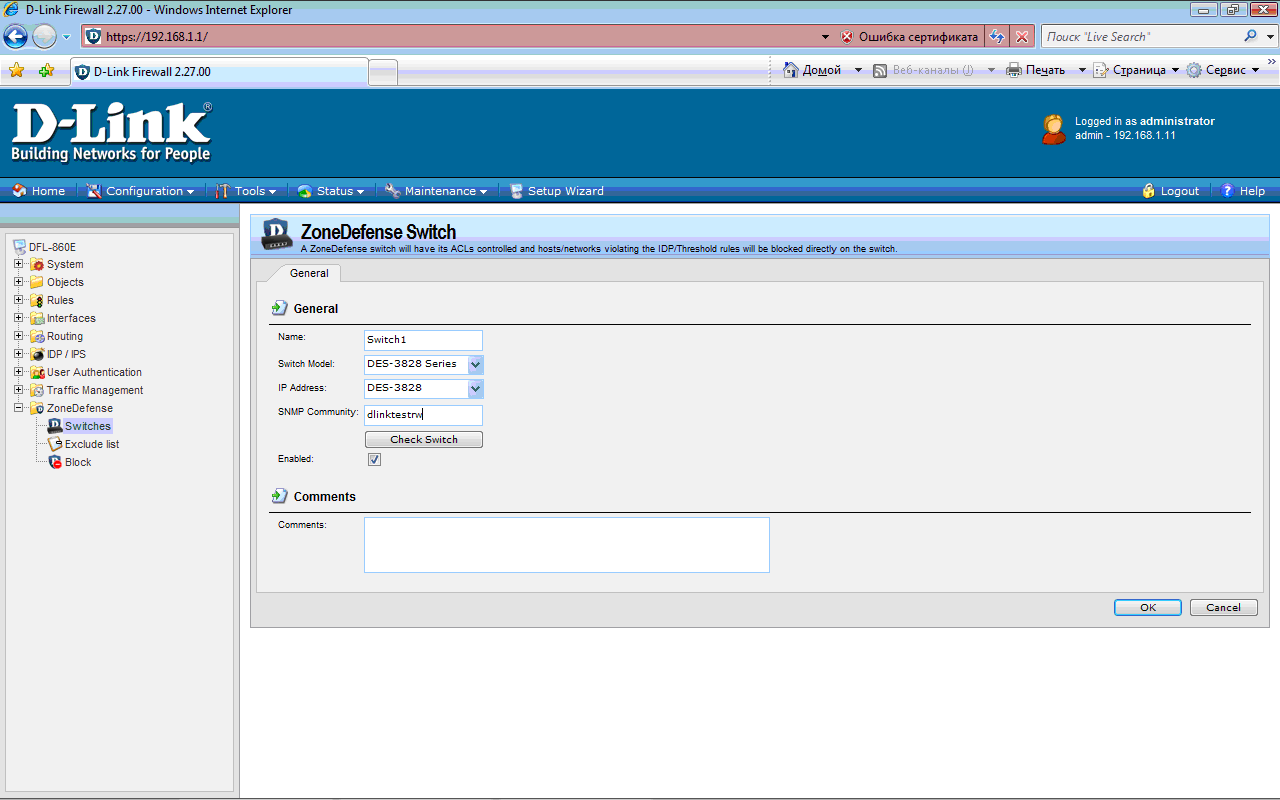Click the Stop loading red X icon

point(1022,37)
